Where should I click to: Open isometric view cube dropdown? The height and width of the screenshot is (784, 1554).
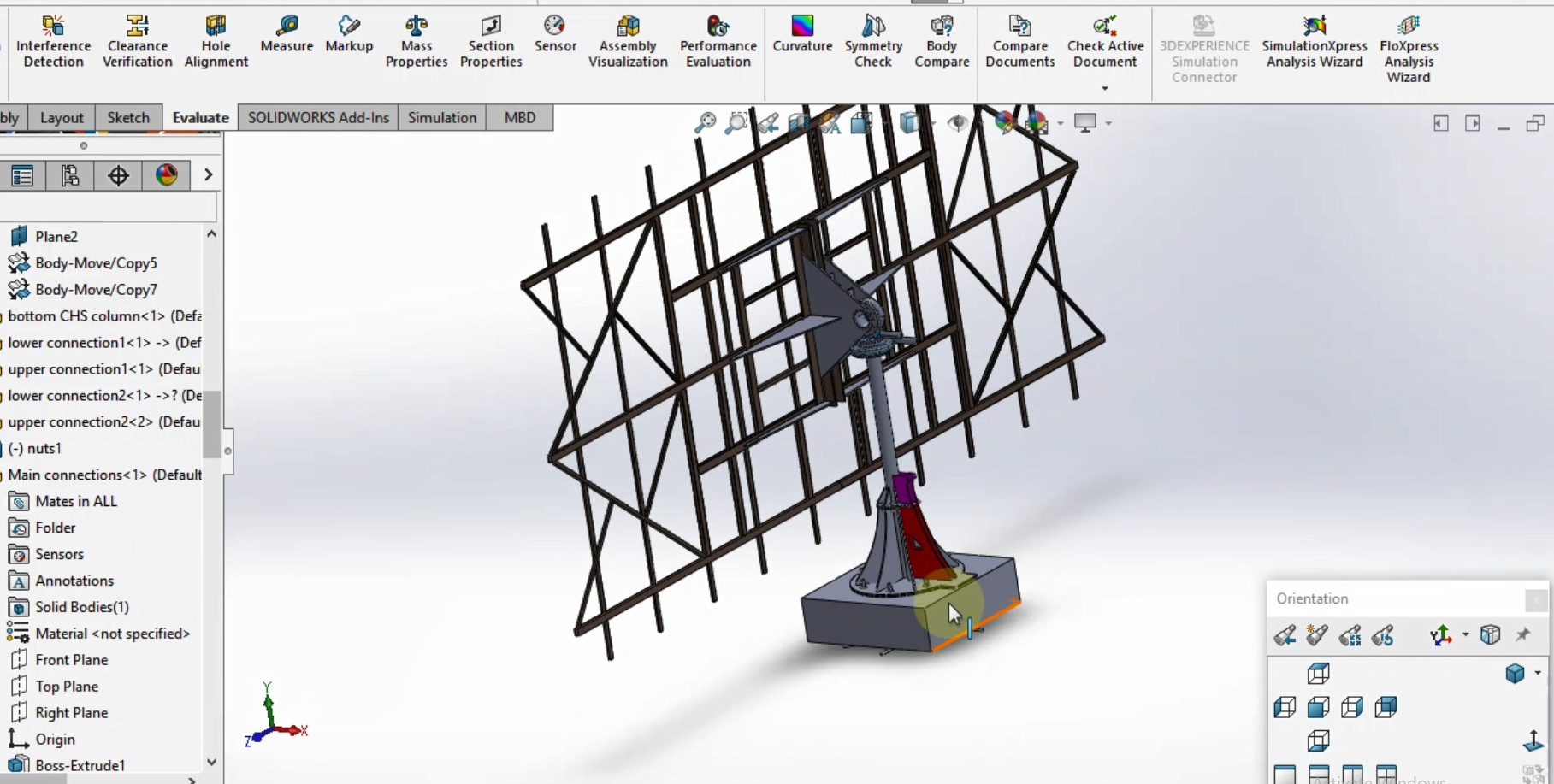1538,673
